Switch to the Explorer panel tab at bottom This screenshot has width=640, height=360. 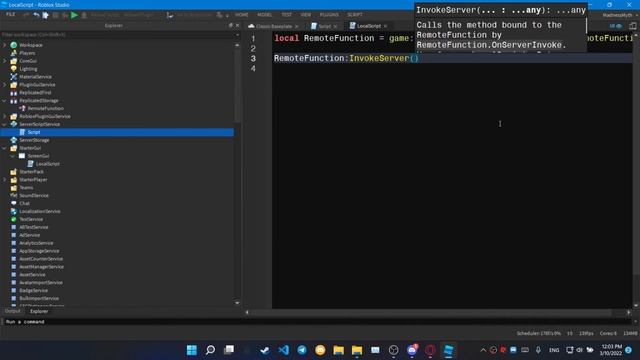39,311
